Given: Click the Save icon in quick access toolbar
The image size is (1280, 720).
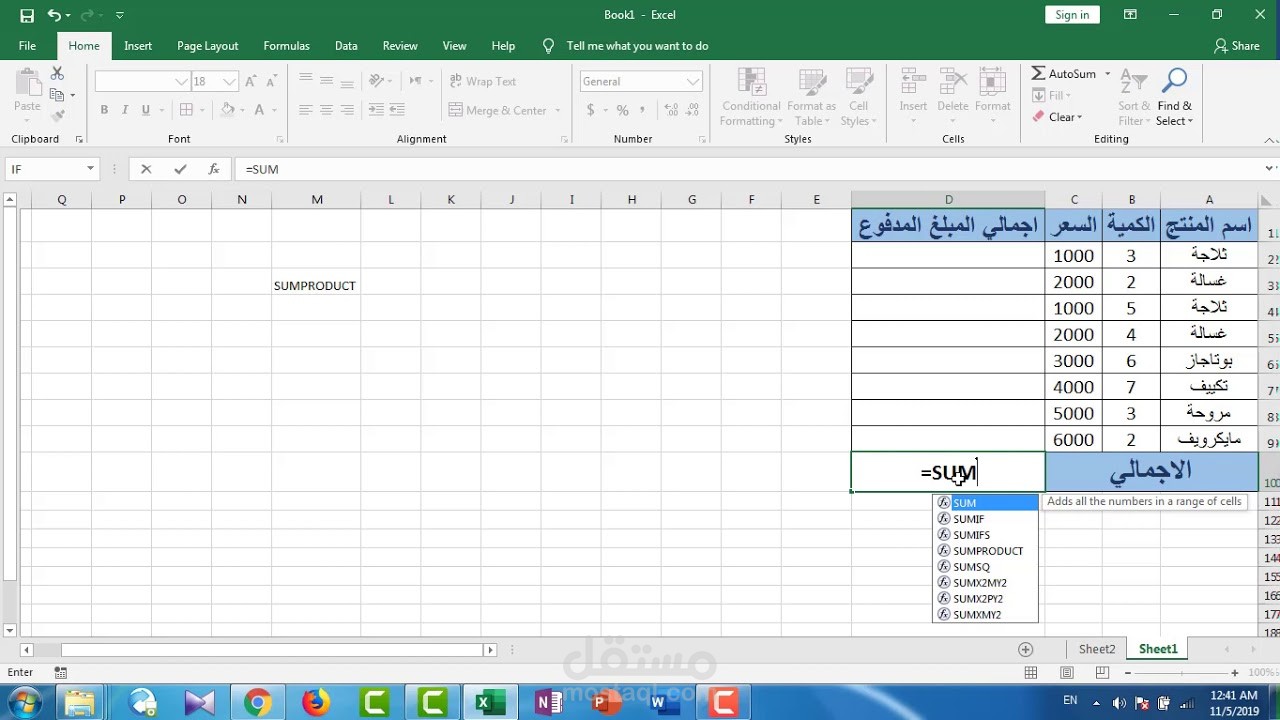Looking at the screenshot, I should (27, 15).
